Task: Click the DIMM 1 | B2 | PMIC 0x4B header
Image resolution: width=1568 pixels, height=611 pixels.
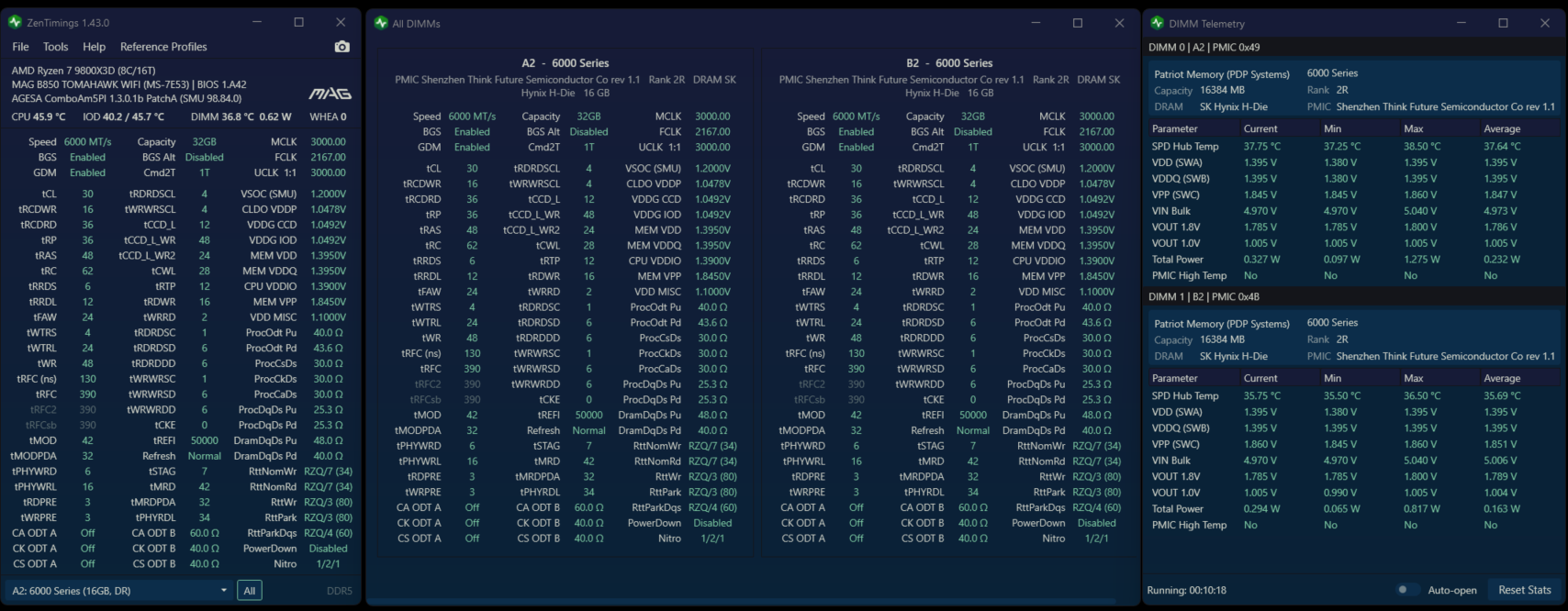Action: pyautogui.click(x=1204, y=296)
